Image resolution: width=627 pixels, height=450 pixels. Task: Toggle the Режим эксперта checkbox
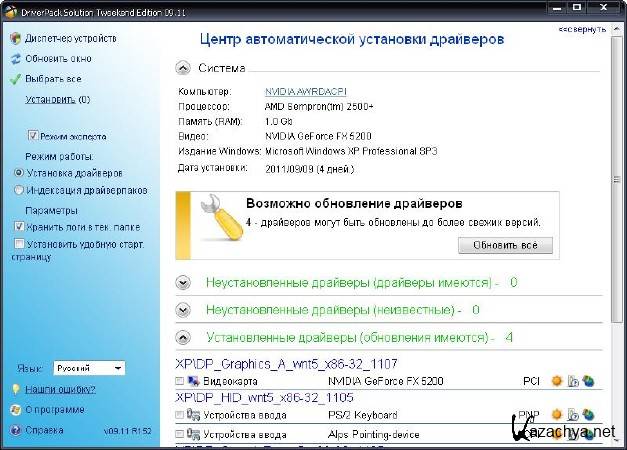click(x=33, y=136)
